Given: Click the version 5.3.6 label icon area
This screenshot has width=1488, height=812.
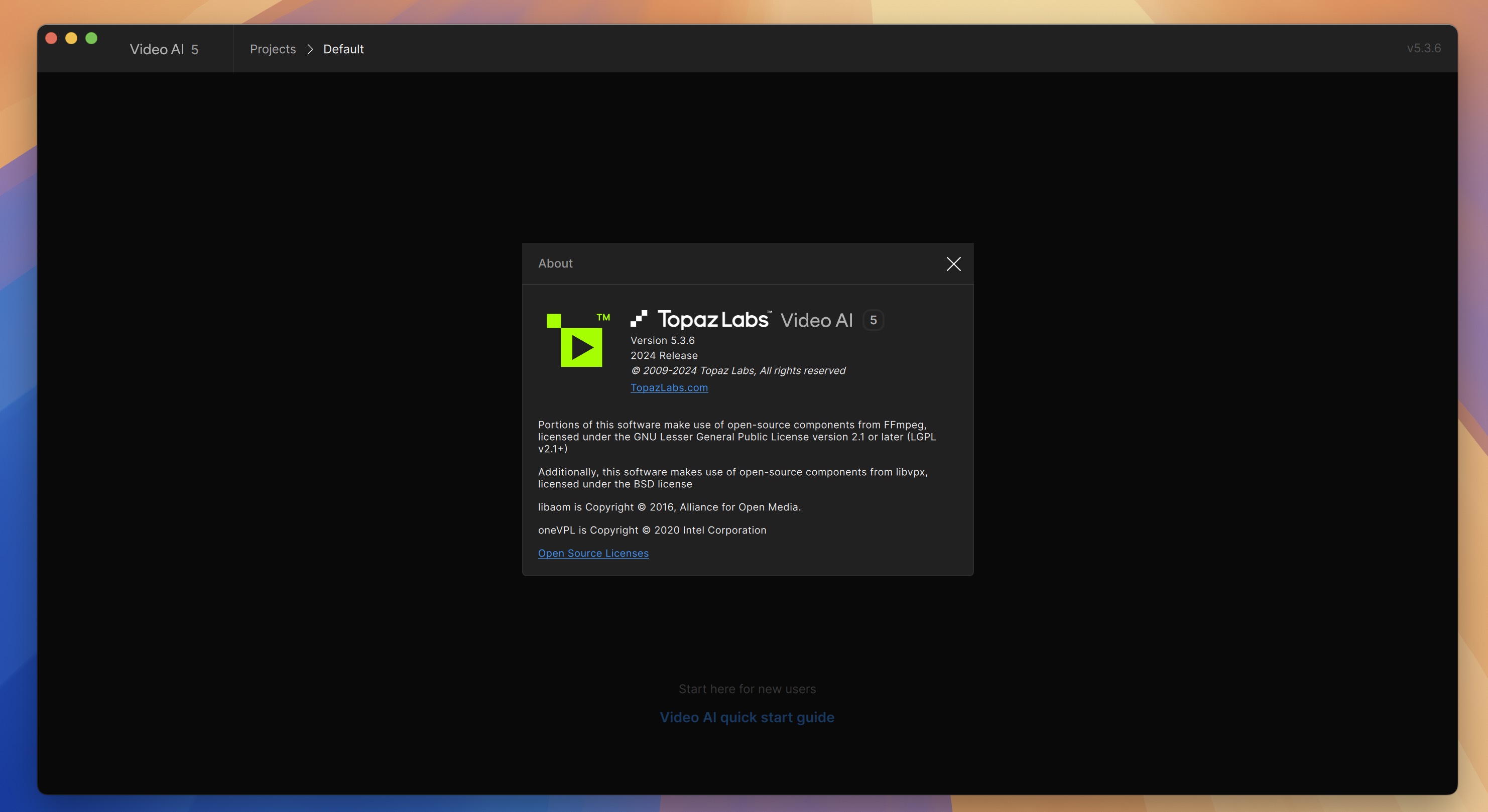Looking at the screenshot, I should (x=662, y=340).
